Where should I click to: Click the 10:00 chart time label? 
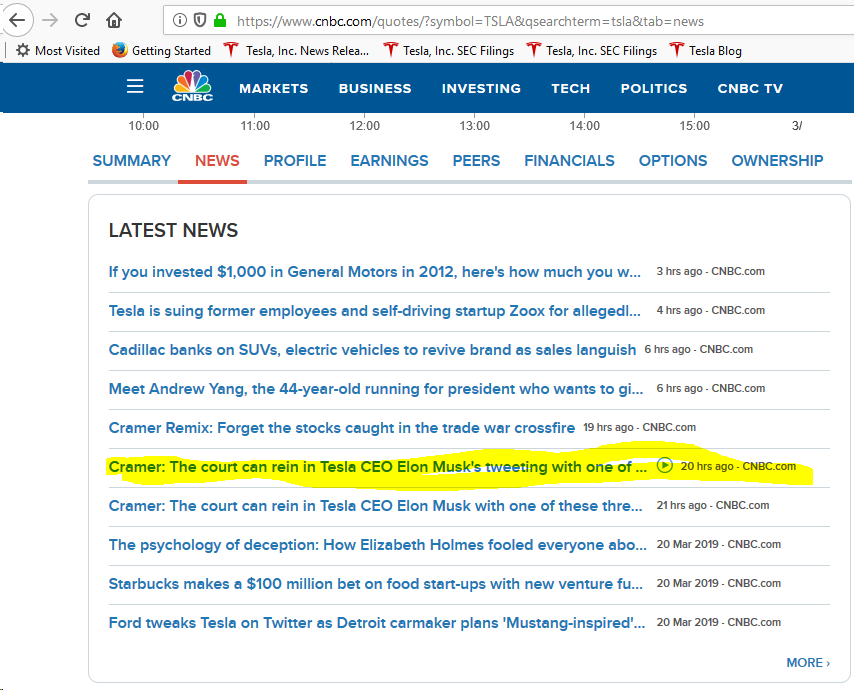coord(143,126)
